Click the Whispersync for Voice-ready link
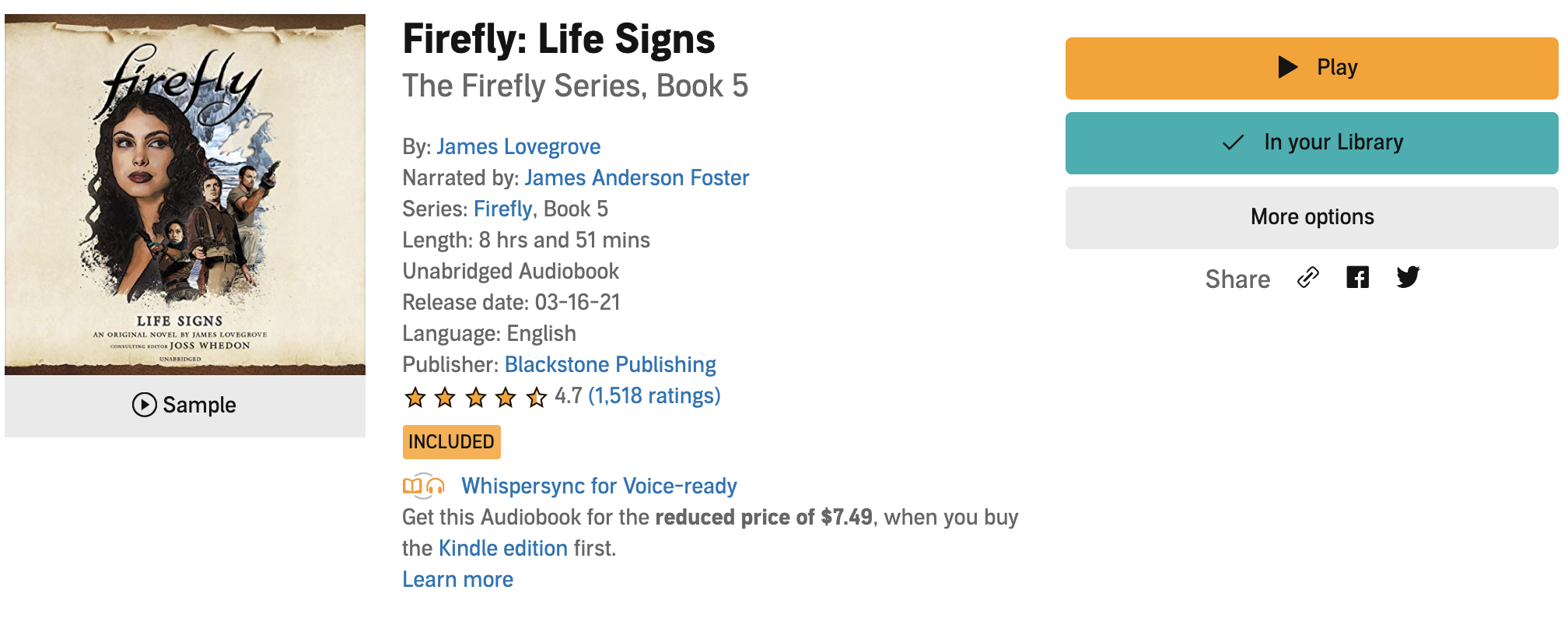The image size is (1568, 618). pyautogui.click(x=599, y=486)
